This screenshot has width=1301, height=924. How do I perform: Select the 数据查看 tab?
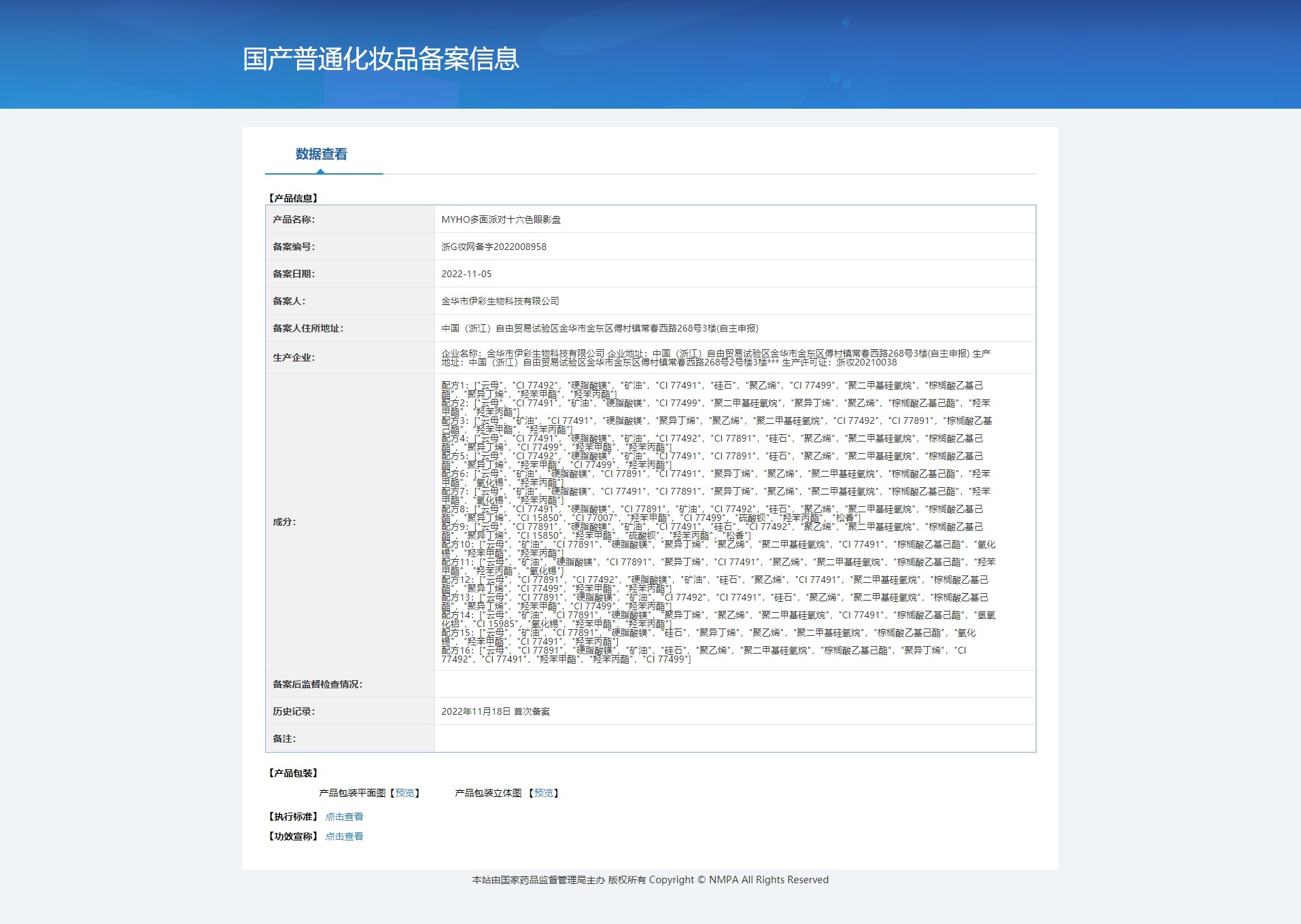[x=321, y=154]
